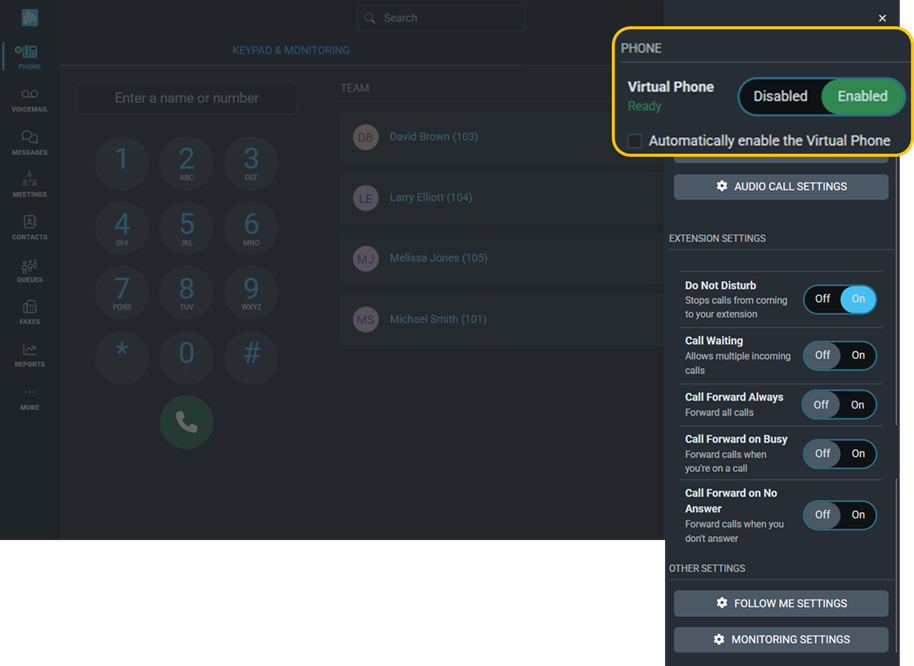The width and height of the screenshot is (914, 666).
Task: Switch to the Keypad & Monitoring tab
Action: tap(290, 49)
